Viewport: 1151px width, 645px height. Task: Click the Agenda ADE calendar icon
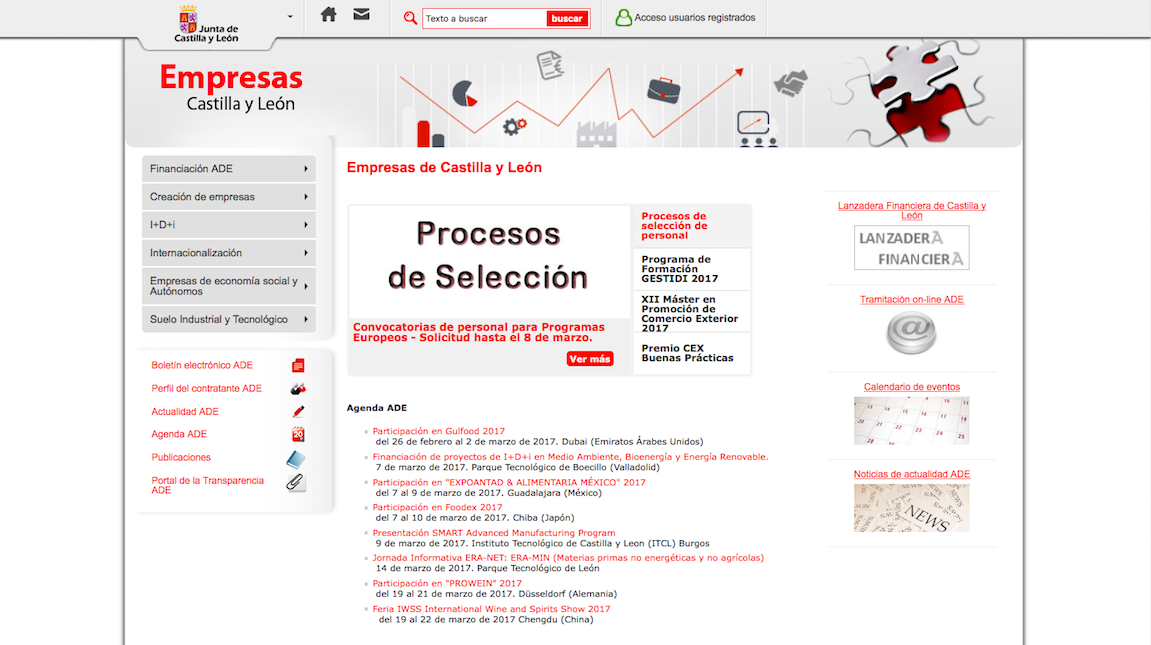pos(297,435)
